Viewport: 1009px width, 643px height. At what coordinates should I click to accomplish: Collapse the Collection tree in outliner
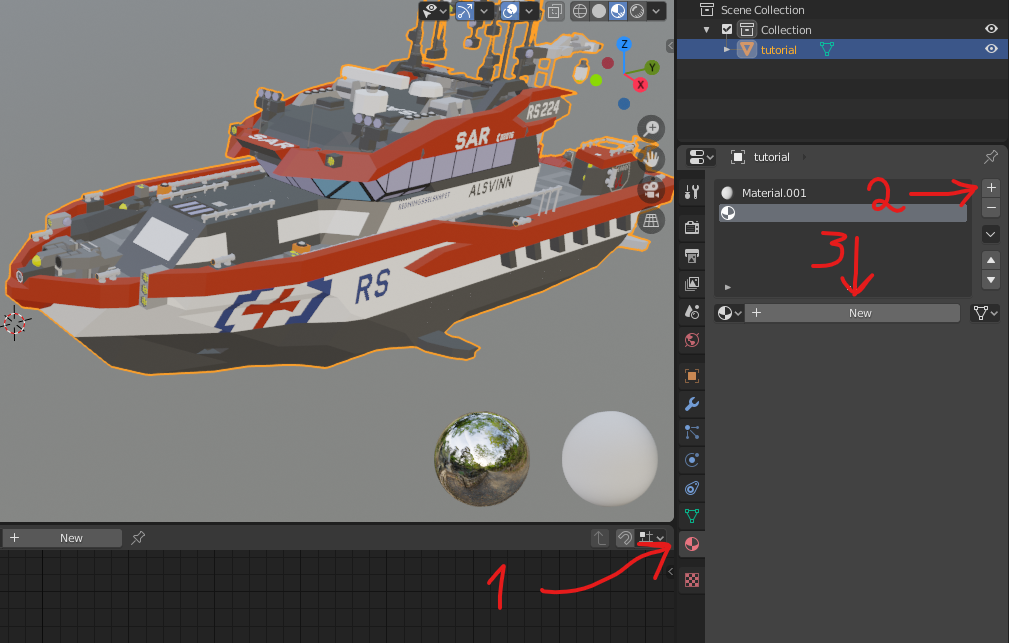click(707, 29)
